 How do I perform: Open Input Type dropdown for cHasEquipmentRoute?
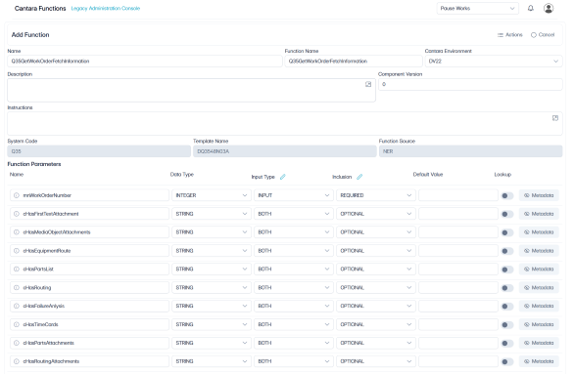click(x=294, y=251)
